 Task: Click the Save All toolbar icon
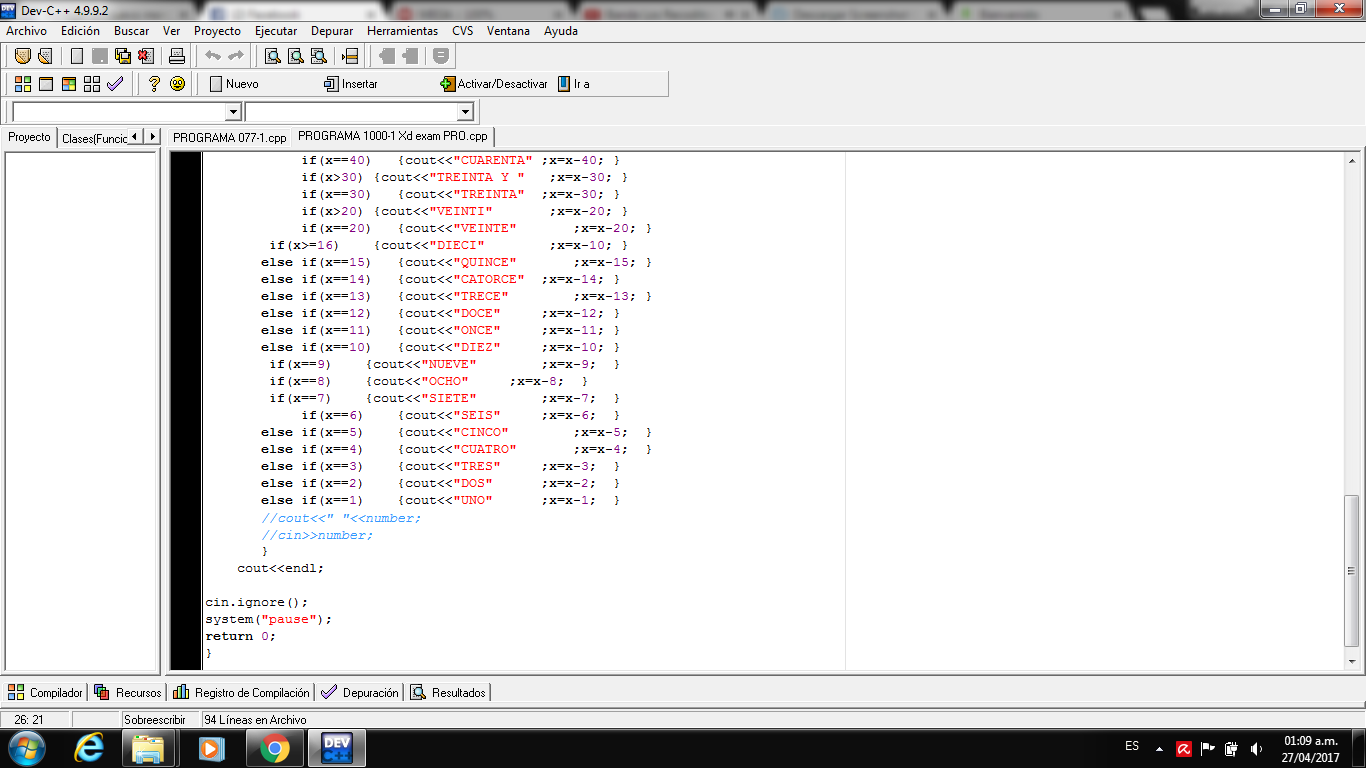click(x=123, y=56)
